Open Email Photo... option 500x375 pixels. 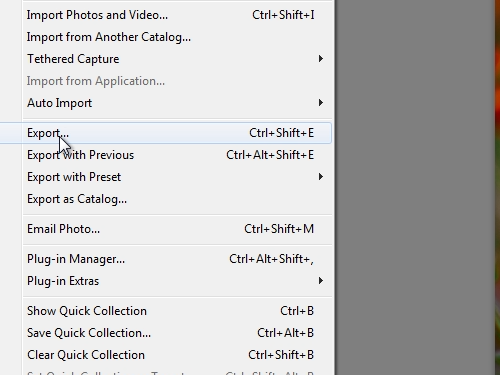pyautogui.click(x=177, y=229)
